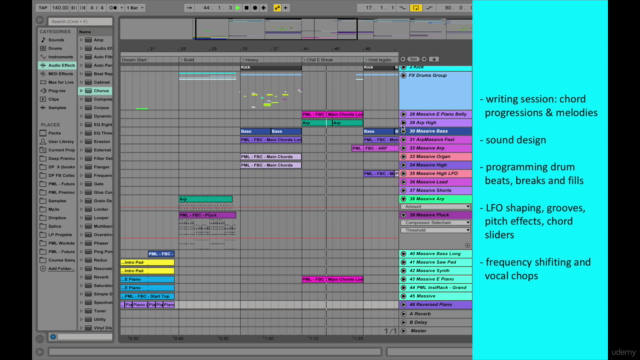
Task: Toggle Punch-In switch left of Loop
Action: coord(403,8)
